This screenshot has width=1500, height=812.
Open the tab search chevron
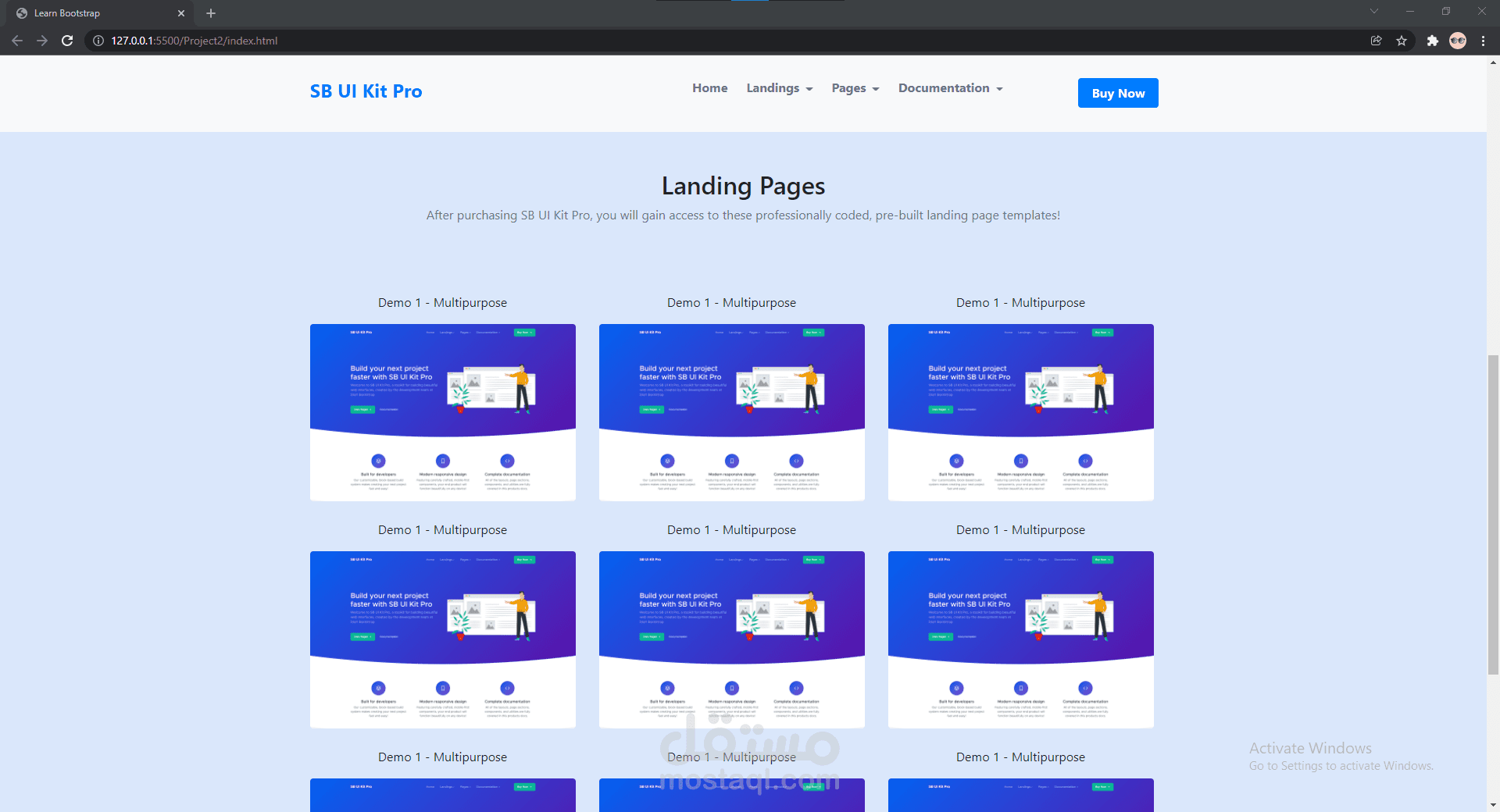(x=1374, y=12)
